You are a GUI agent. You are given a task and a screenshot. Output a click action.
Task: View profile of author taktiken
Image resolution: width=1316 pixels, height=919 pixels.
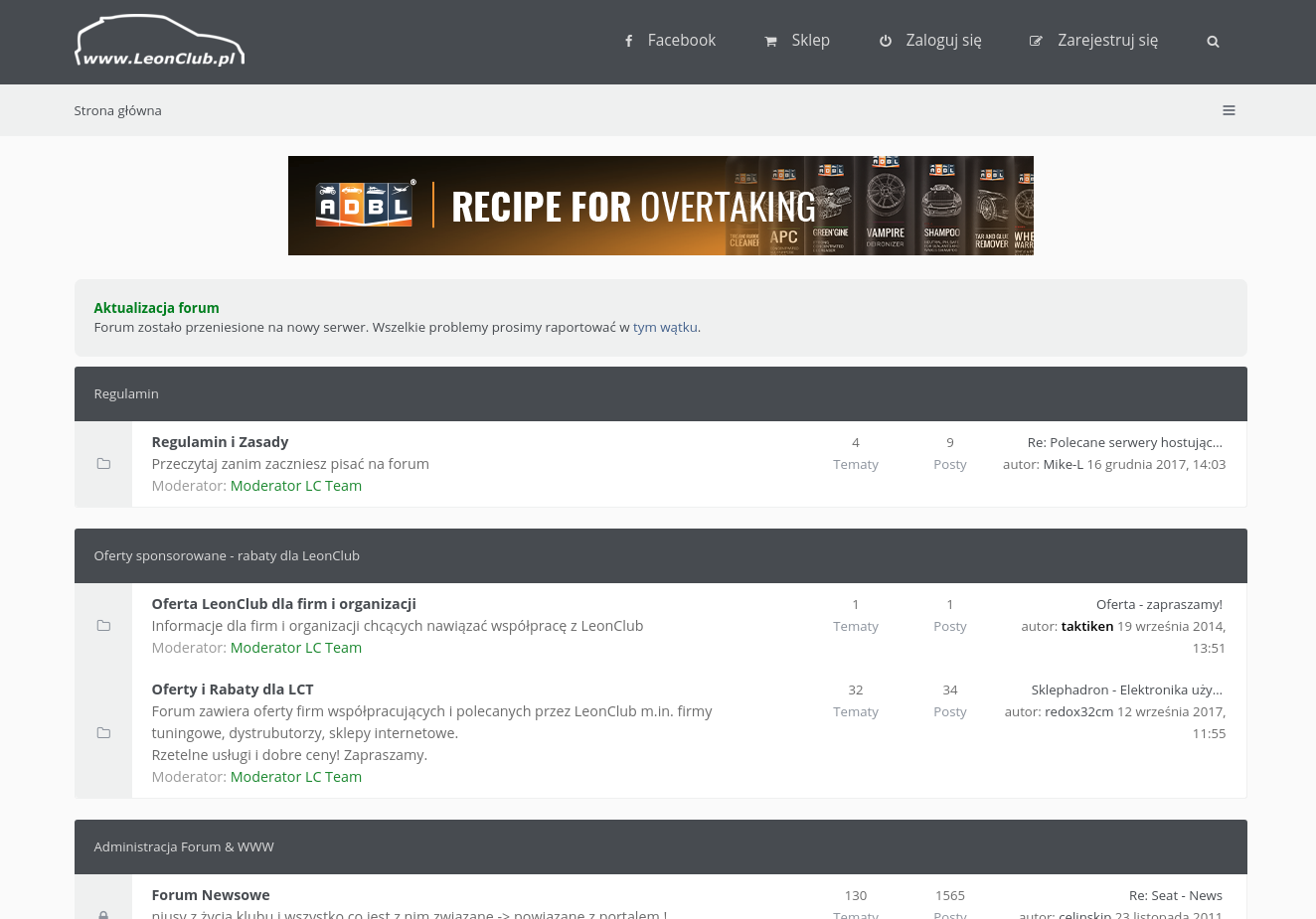click(x=1087, y=626)
